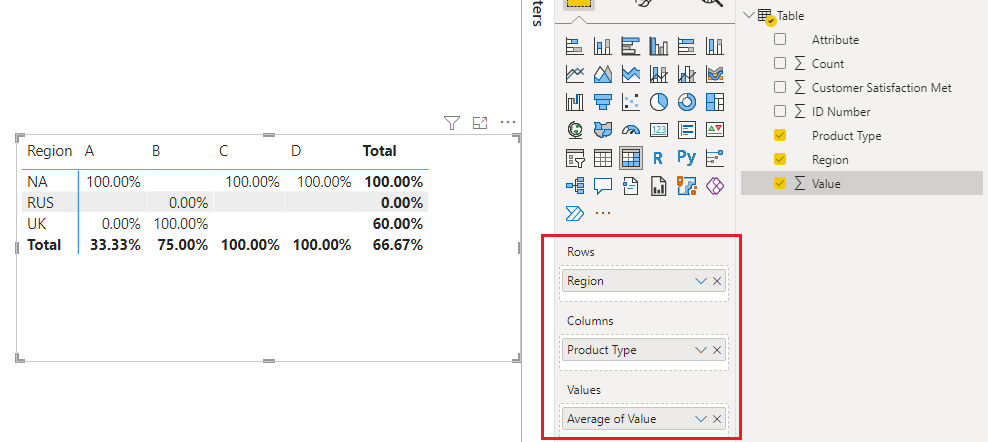The image size is (988, 442).
Task: Open Focus mode for the matrix visual
Action: pyautogui.click(x=480, y=123)
